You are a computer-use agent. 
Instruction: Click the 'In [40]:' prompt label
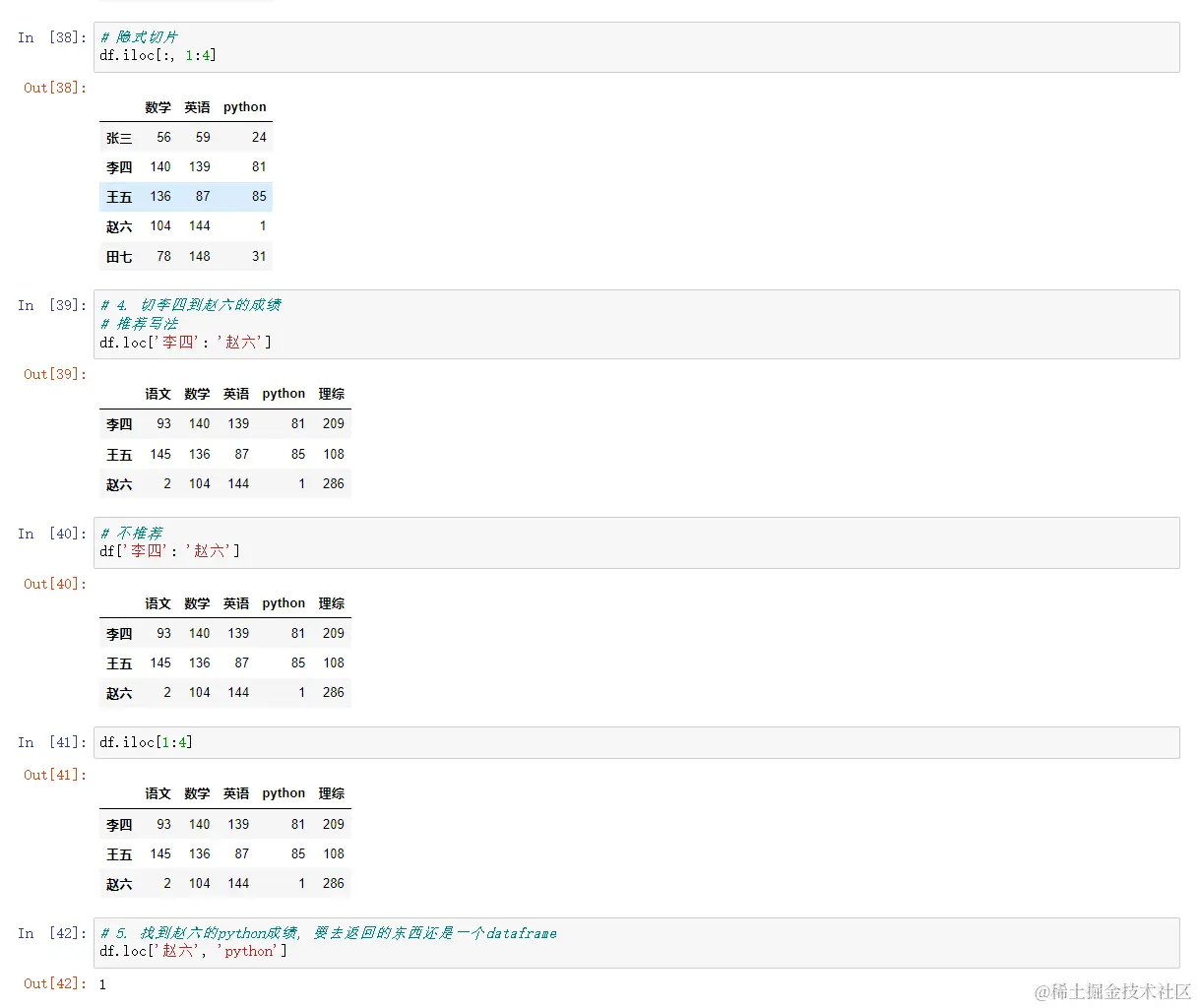click(52, 534)
